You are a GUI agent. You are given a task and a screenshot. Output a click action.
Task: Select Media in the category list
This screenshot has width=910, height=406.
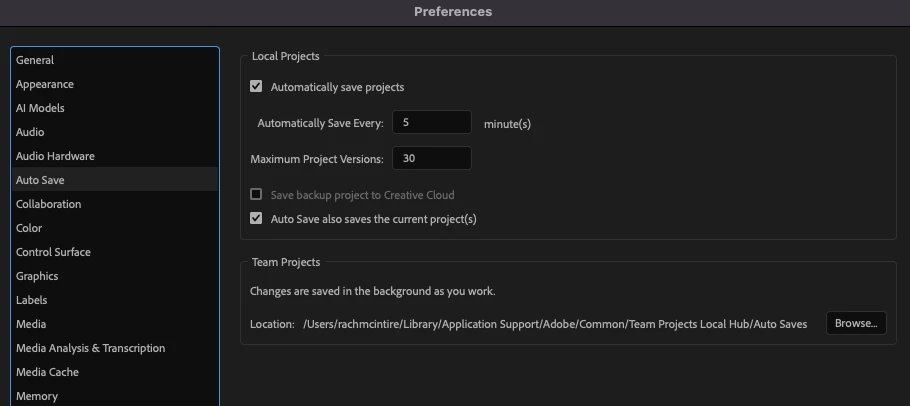[x=31, y=324]
